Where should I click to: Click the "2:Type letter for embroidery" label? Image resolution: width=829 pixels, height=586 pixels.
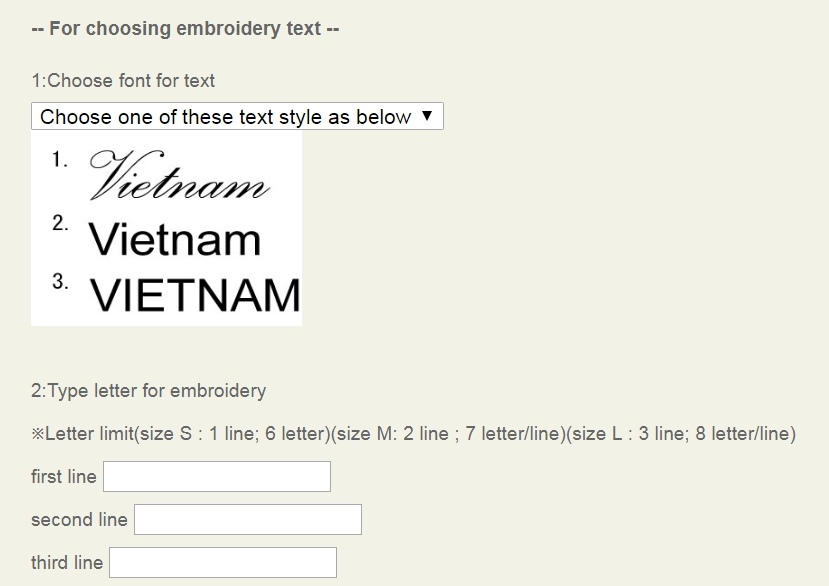tap(149, 390)
